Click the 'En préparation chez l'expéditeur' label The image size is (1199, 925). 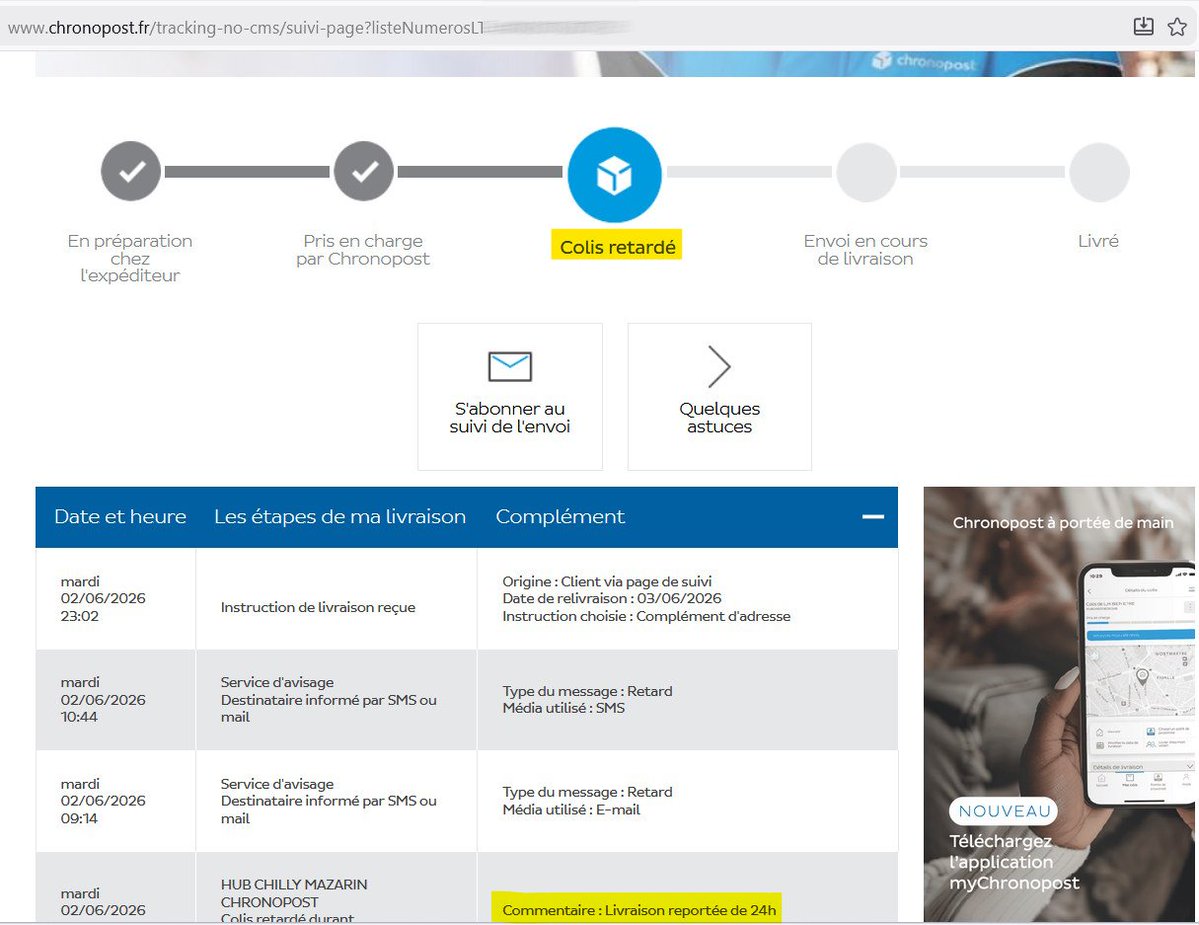point(130,258)
